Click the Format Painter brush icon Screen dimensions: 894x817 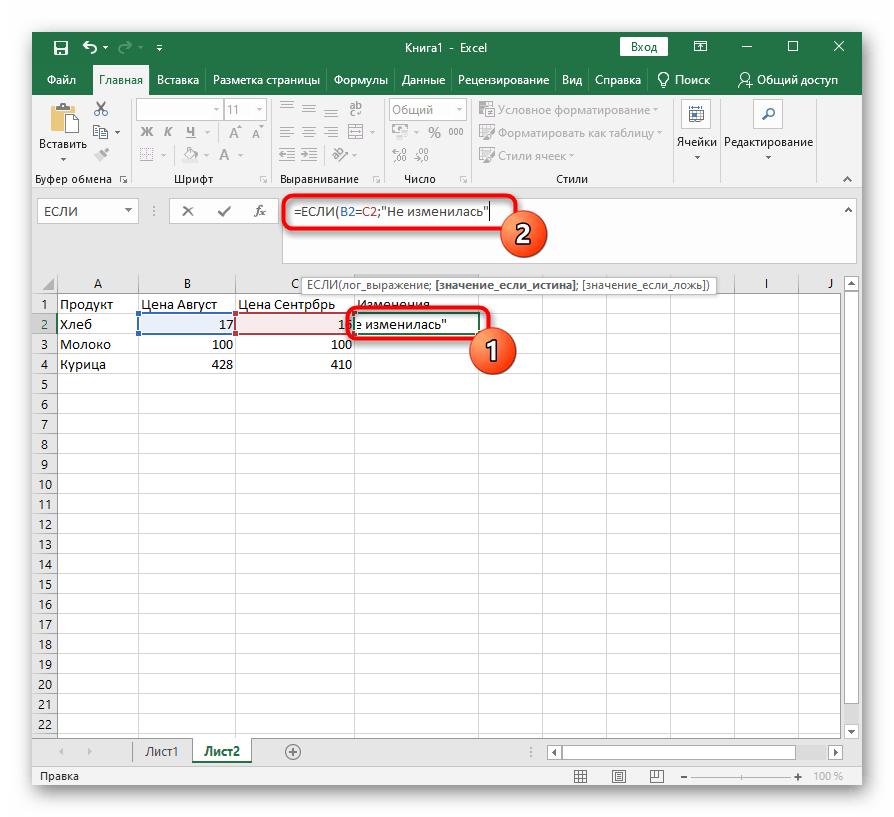pos(101,154)
